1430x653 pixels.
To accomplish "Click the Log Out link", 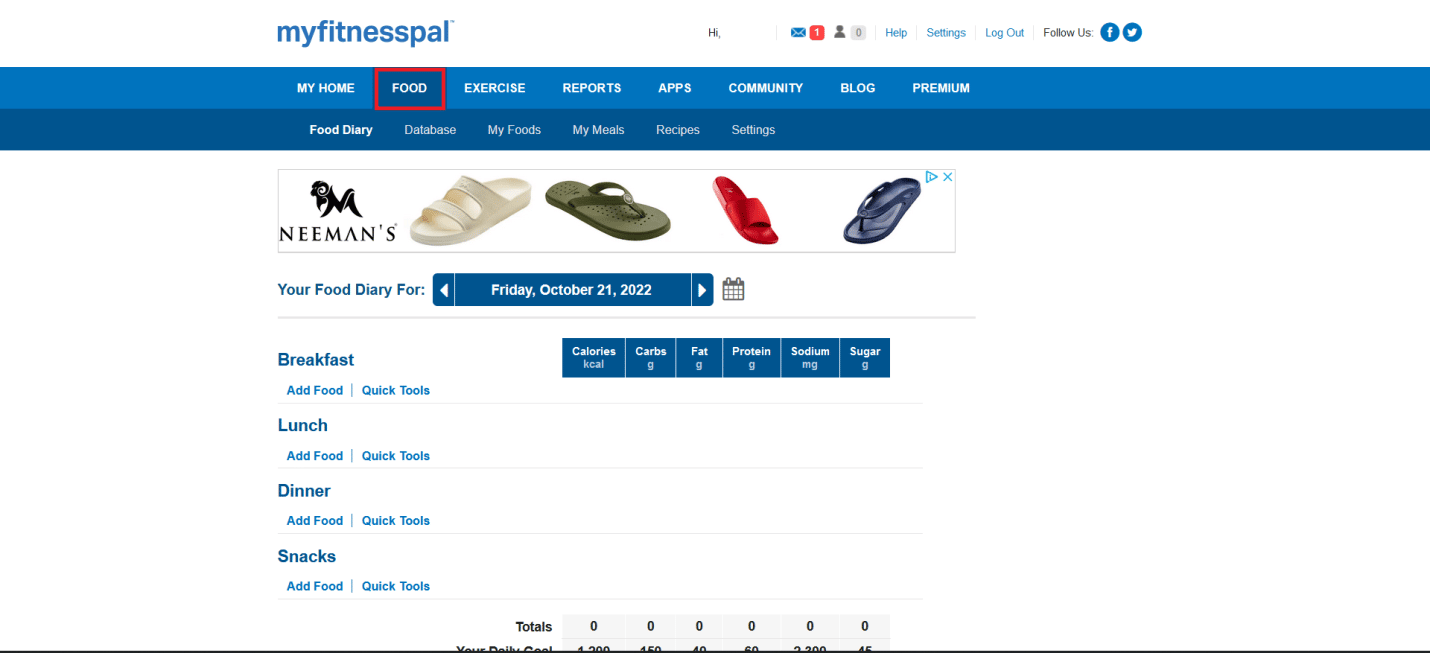I will coord(1005,33).
